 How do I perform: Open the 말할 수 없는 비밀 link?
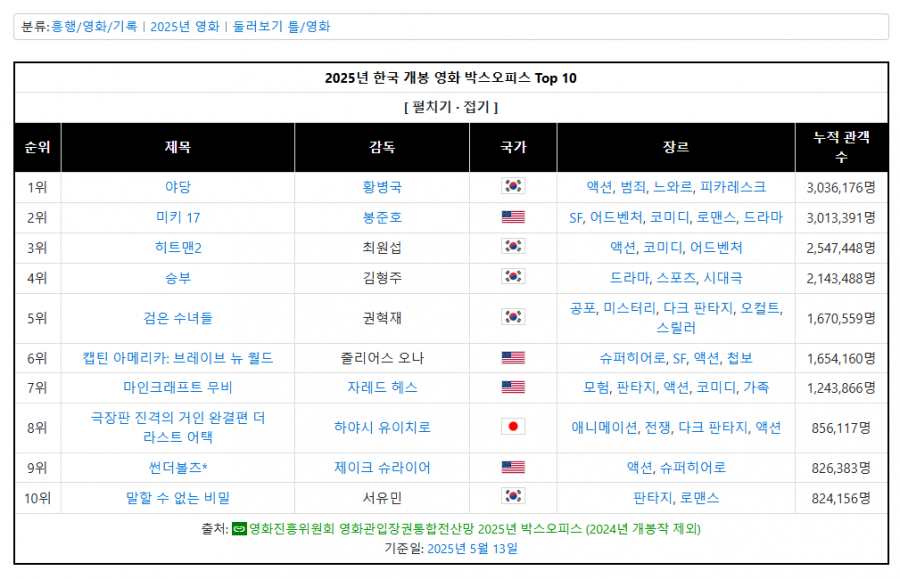(178, 498)
